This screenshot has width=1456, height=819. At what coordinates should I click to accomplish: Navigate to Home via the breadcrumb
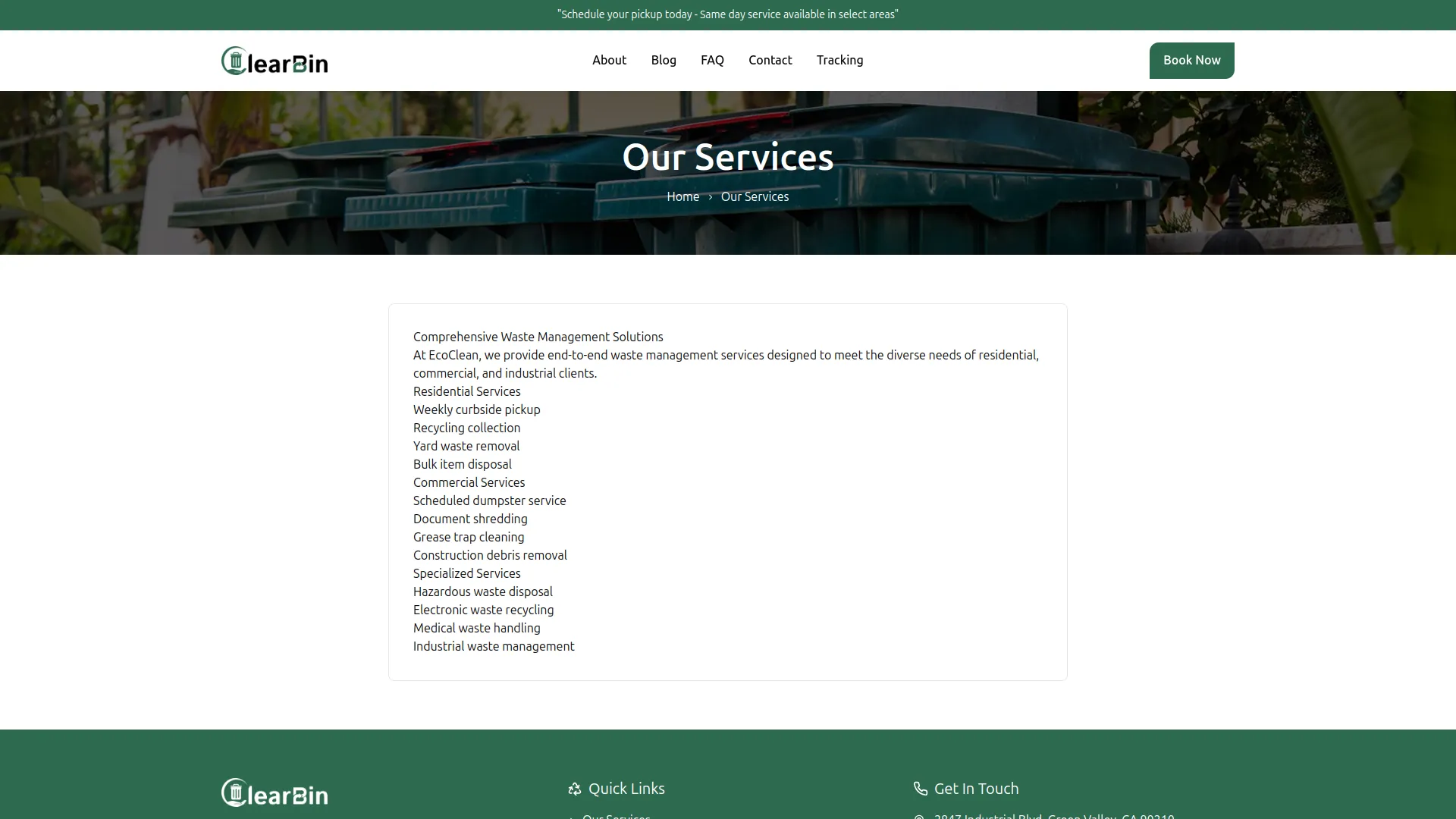(682, 196)
